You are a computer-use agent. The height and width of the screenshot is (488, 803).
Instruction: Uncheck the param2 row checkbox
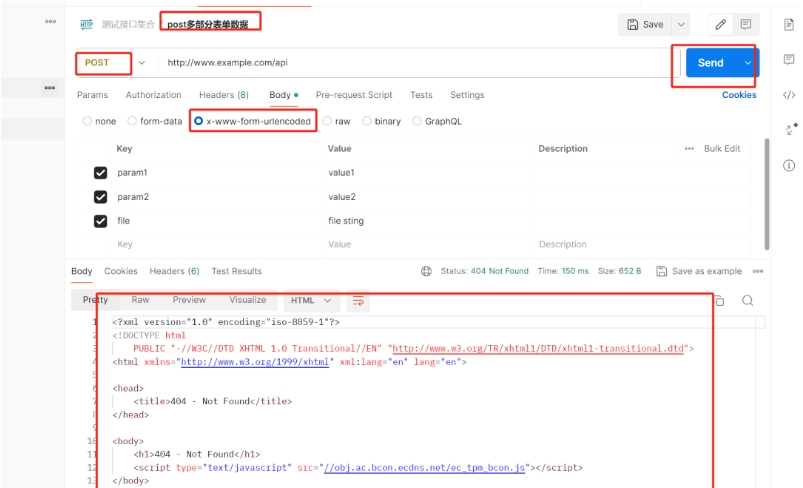pos(100,197)
